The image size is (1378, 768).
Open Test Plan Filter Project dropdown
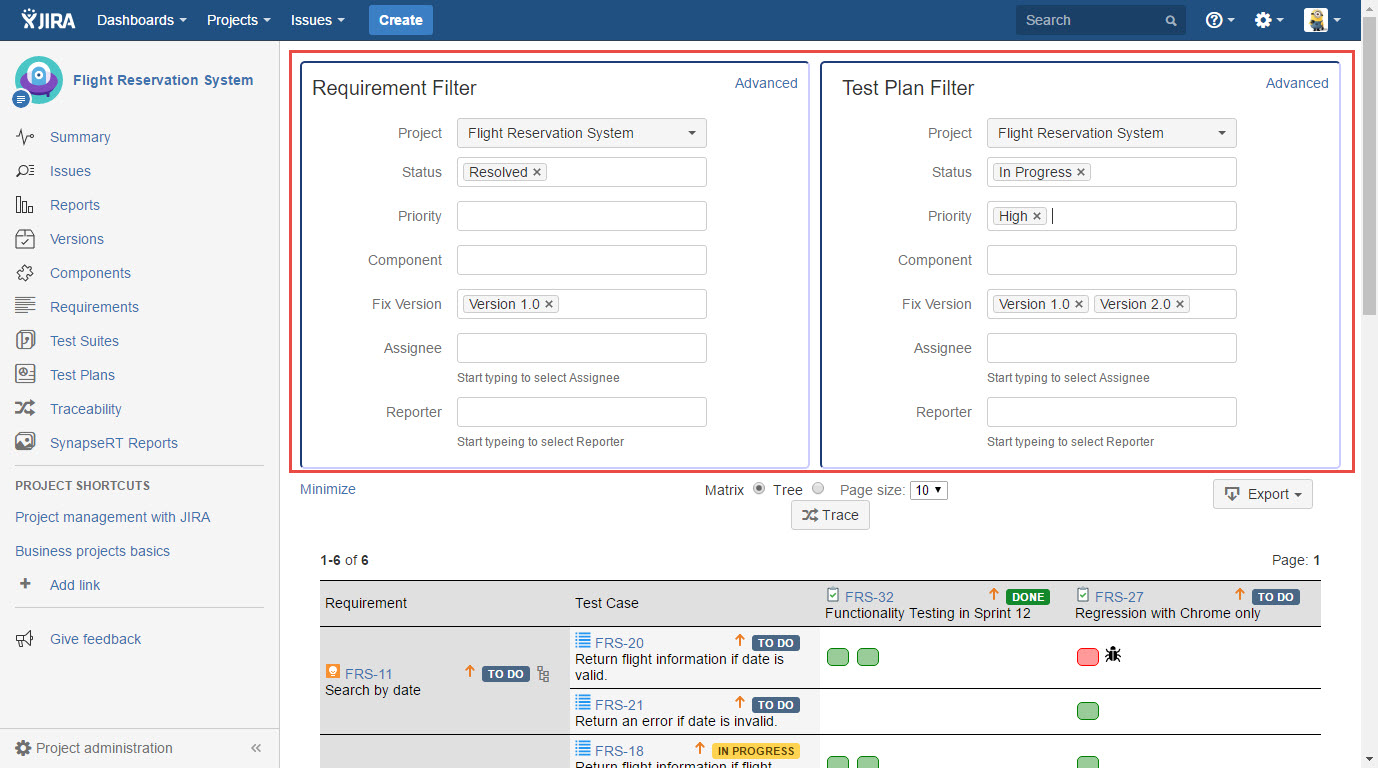pos(1112,133)
